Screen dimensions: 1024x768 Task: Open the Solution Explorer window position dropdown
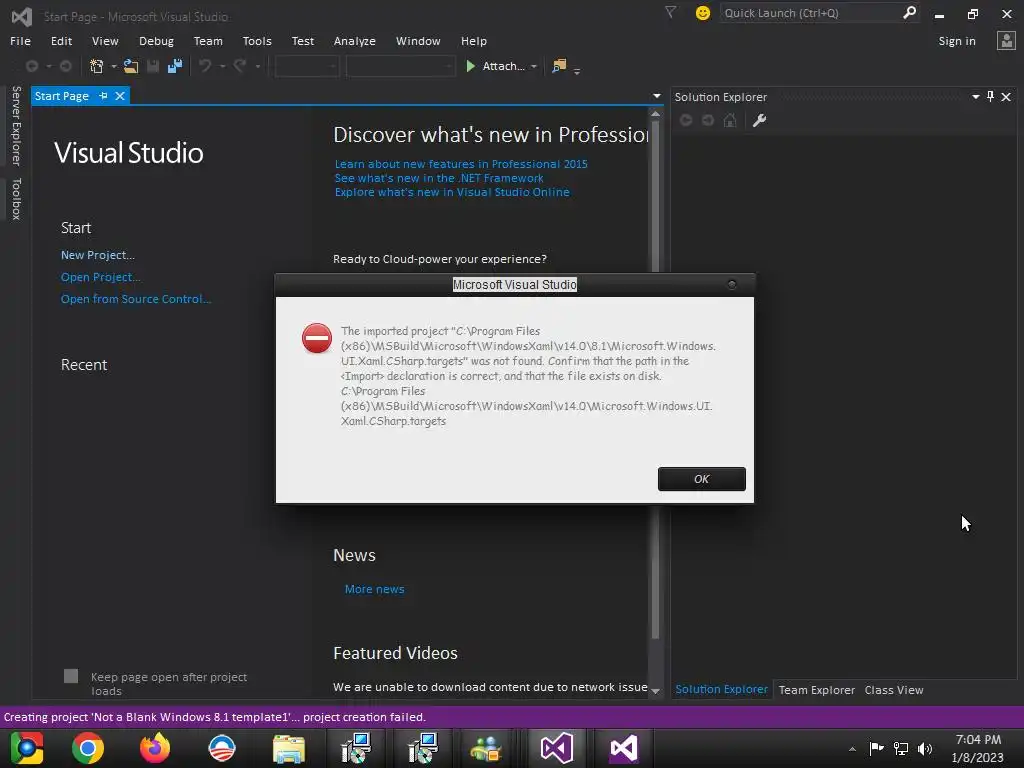tap(976, 97)
